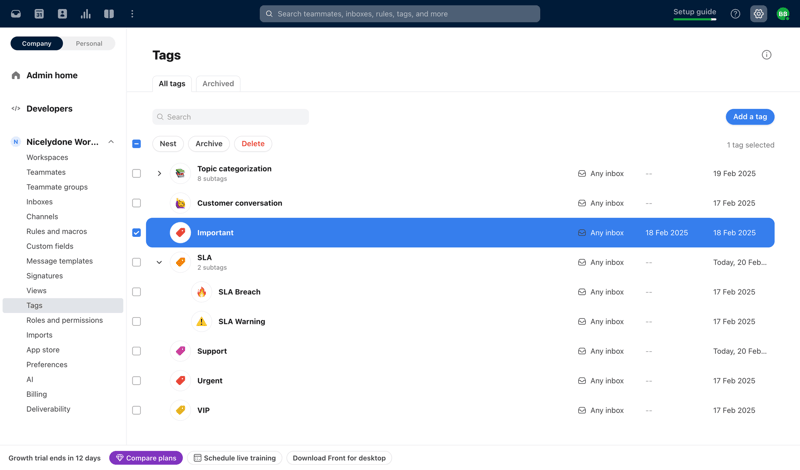The image size is (800, 470).
Task: Click the Nicelydone workspace N badge
Action: click(16, 142)
